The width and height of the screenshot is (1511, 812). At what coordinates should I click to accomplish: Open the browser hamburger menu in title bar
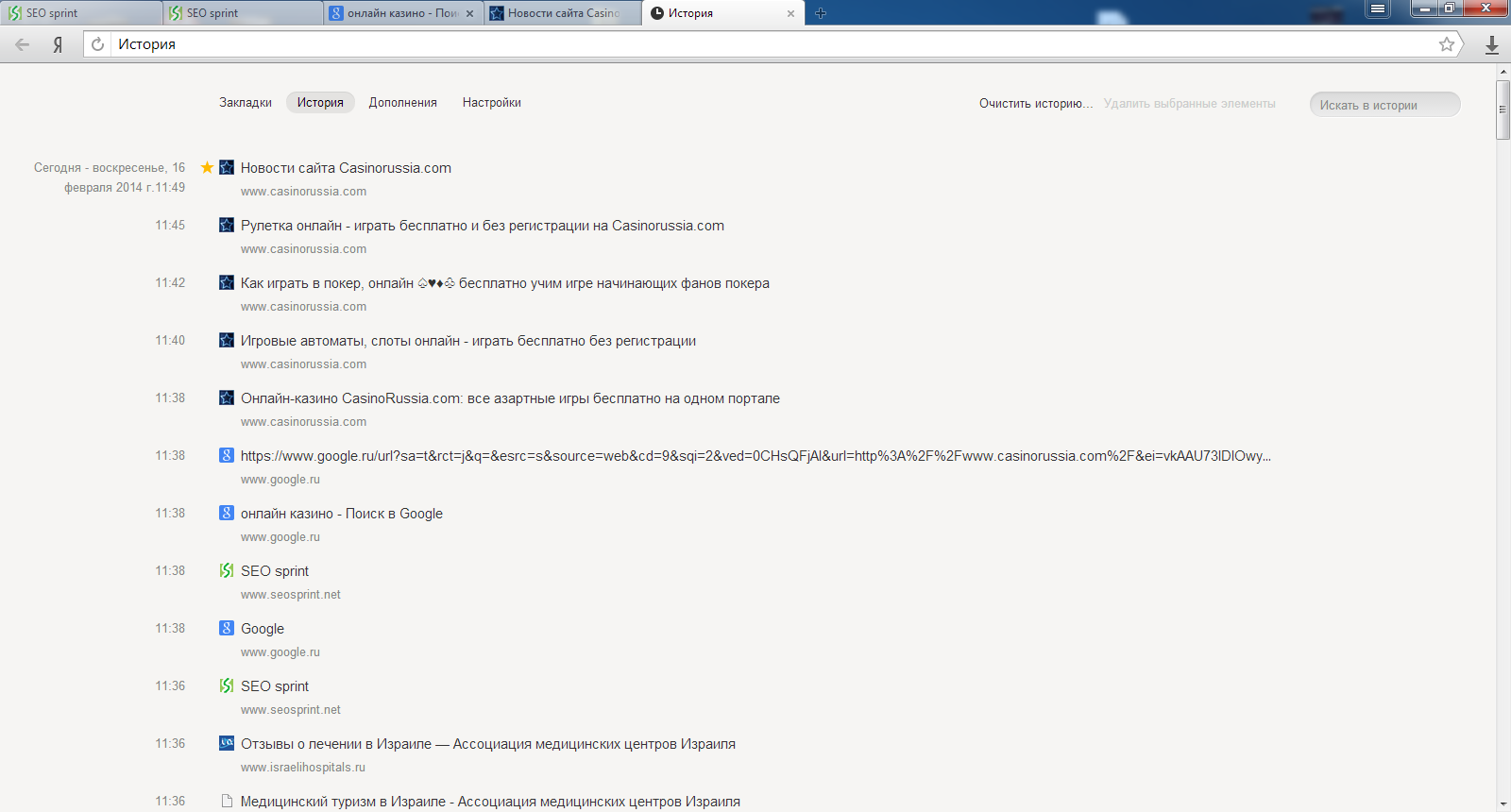(x=1378, y=8)
